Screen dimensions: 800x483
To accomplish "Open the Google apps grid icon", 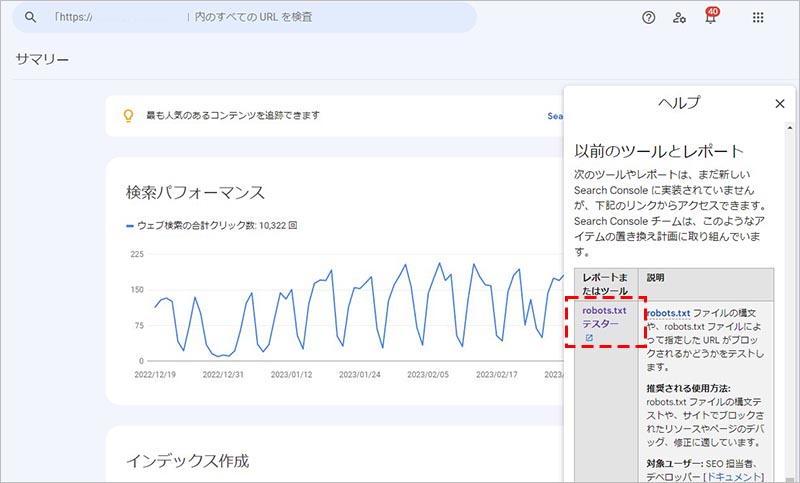I will pos(758,17).
